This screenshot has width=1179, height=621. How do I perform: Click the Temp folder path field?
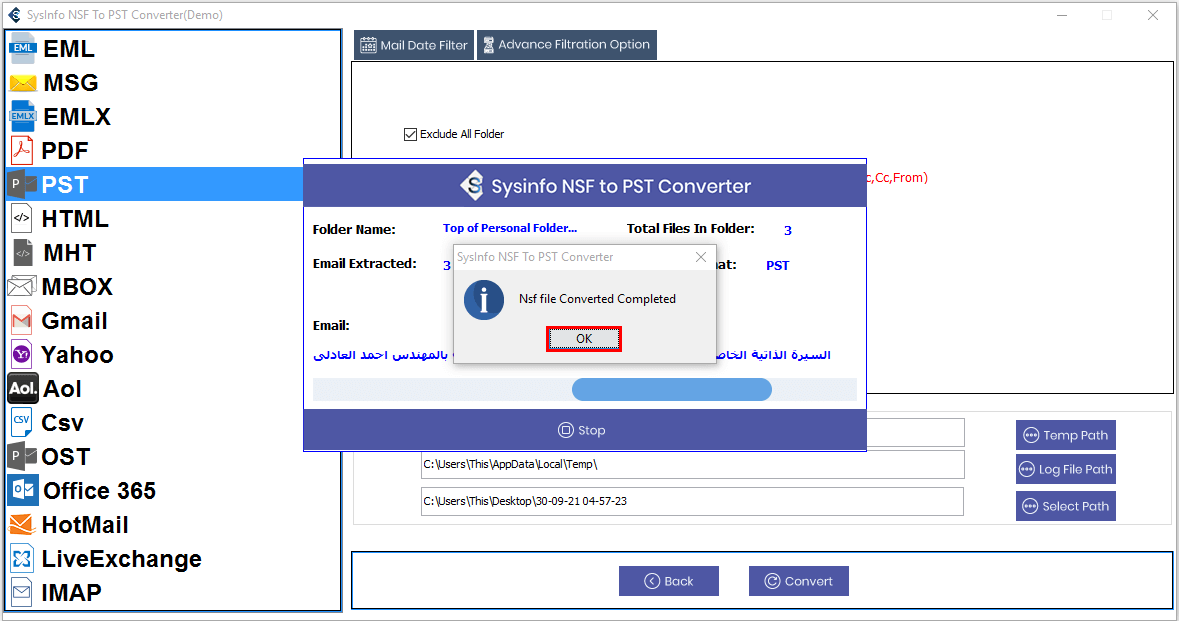693,465
